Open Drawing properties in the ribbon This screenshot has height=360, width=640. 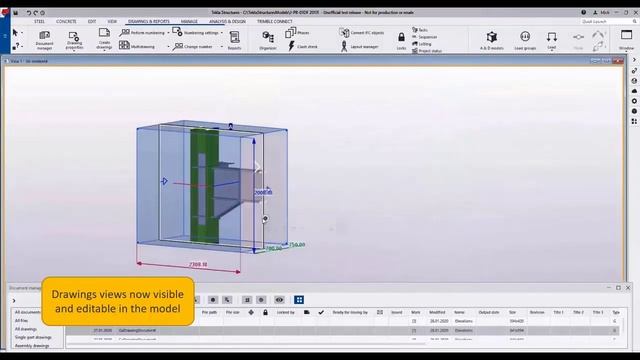74,40
